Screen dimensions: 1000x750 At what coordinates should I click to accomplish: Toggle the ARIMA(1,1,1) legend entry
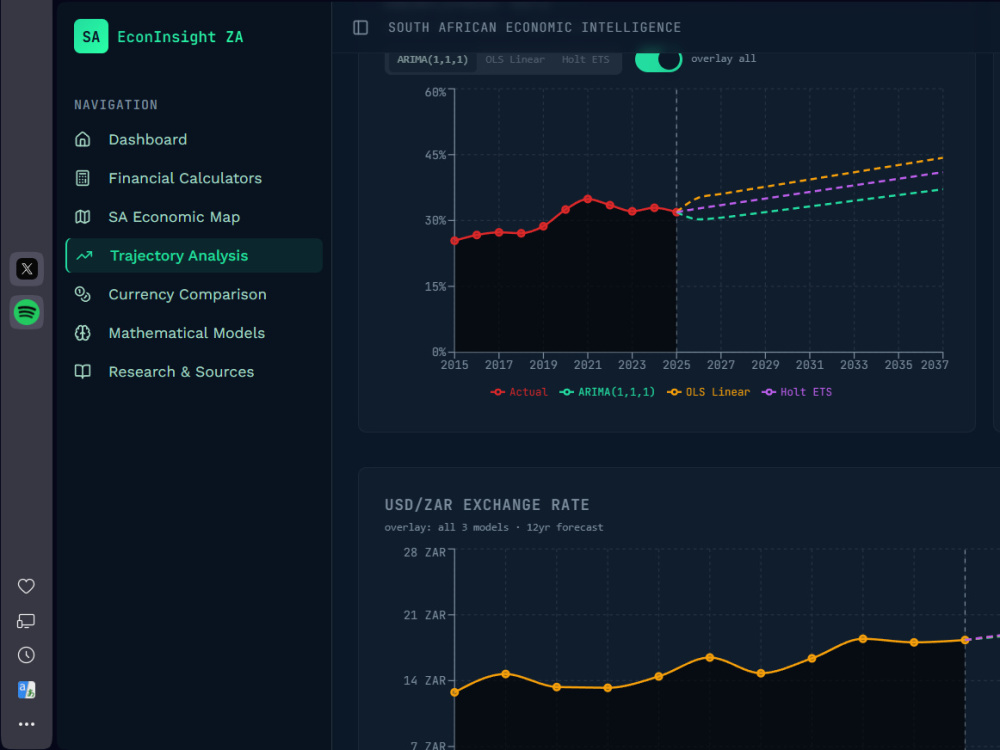tap(607, 392)
